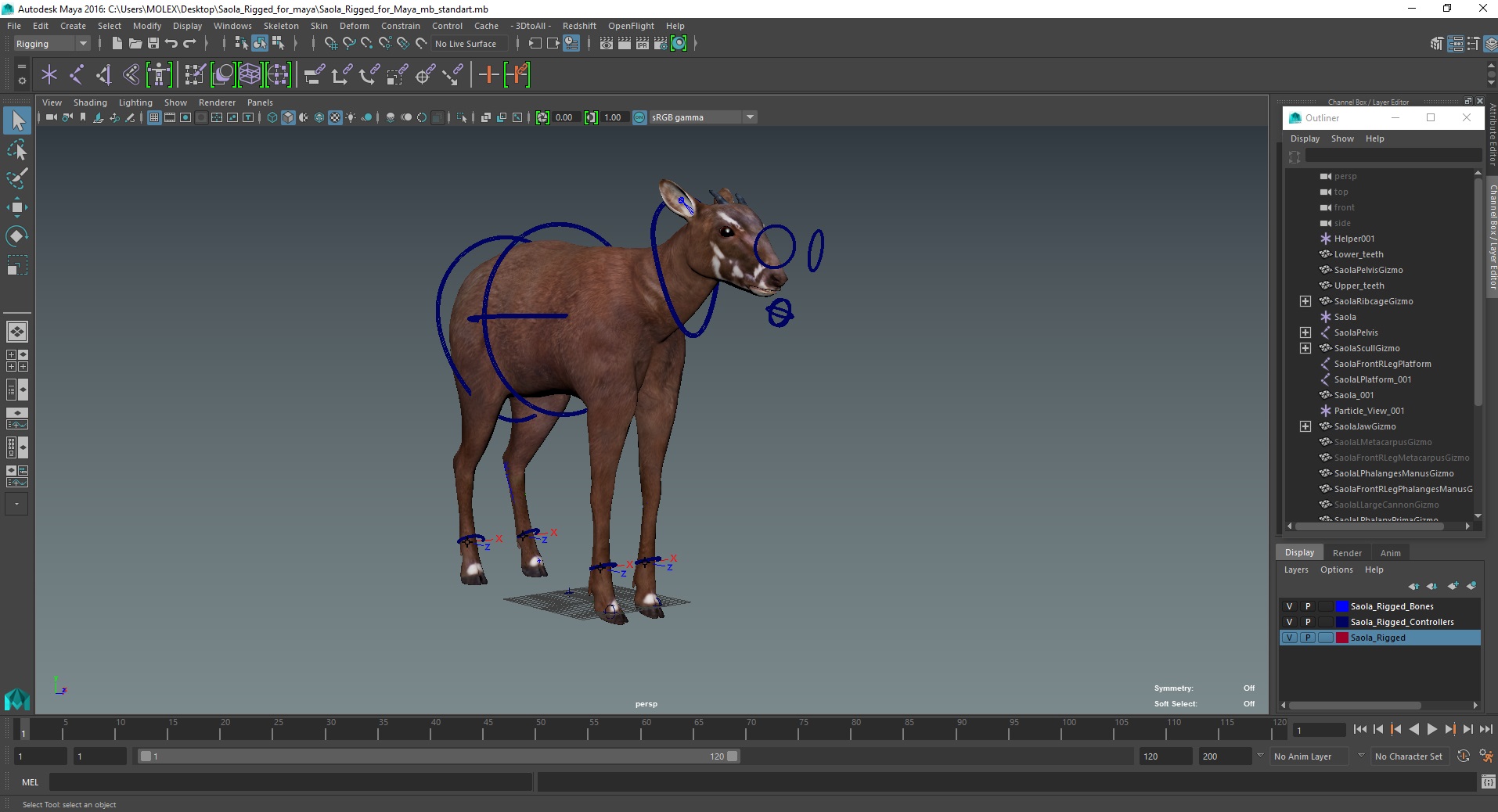The height and width of the screenshot is (812, 1498).
Task: Step forward one frame
Action: [x=1467, y=729]
